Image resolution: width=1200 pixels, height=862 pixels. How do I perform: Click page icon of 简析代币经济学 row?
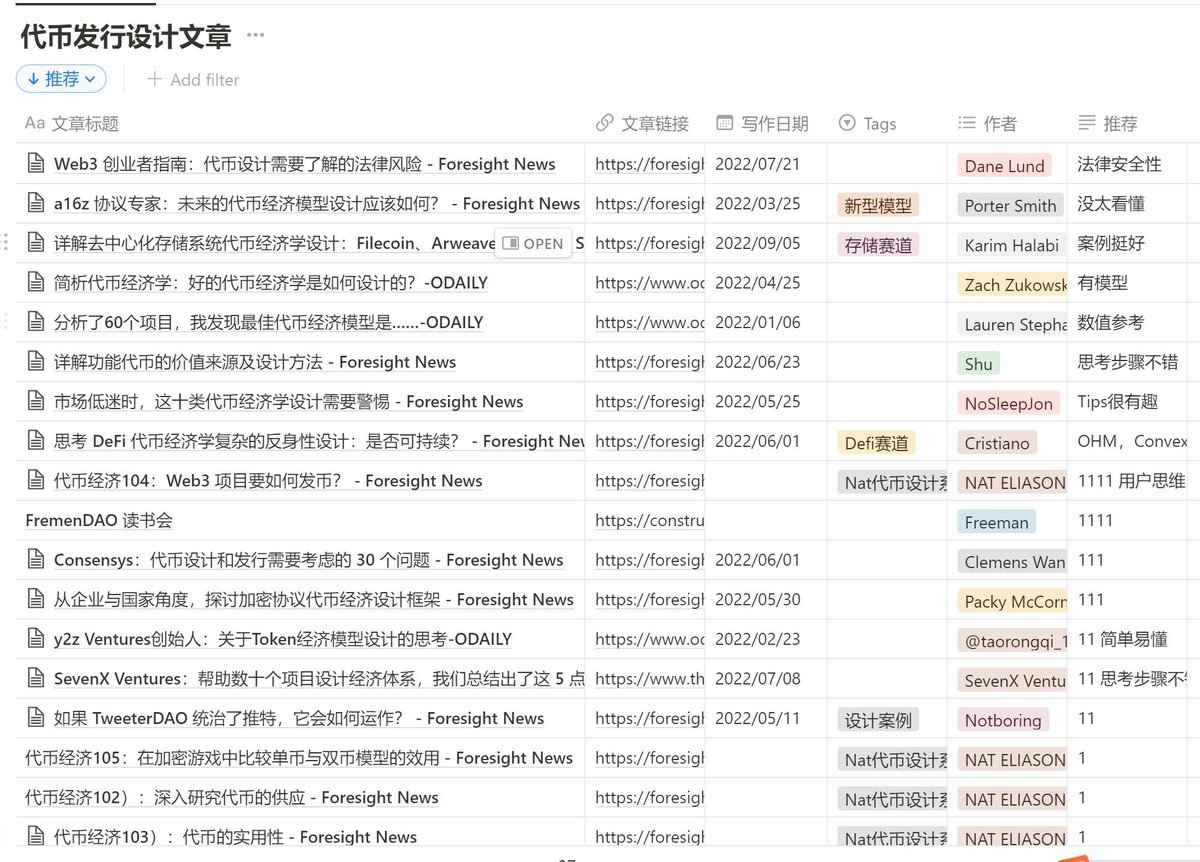[36, 283]
